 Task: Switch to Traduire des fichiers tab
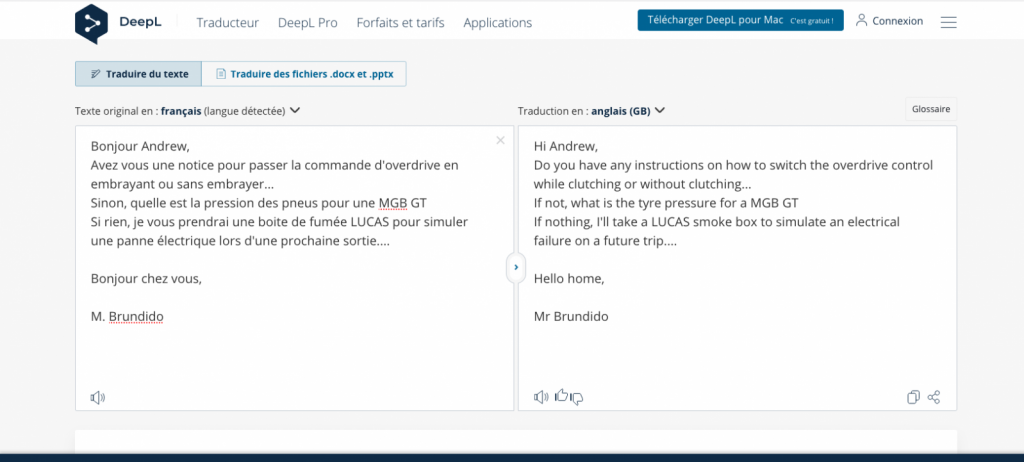(x=304, y=74)
